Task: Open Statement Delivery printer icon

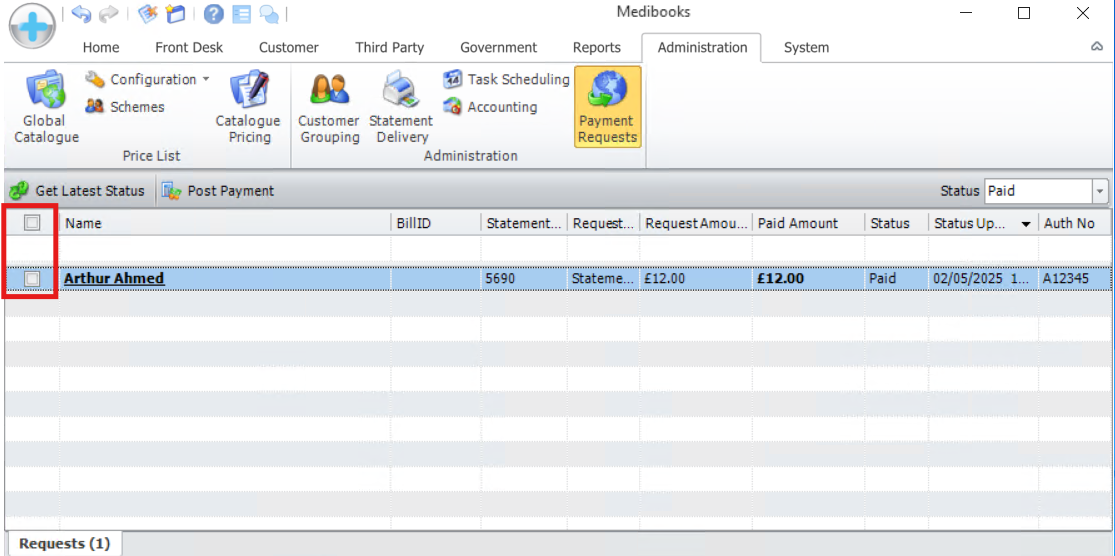Action: click(x=401, y=92)
